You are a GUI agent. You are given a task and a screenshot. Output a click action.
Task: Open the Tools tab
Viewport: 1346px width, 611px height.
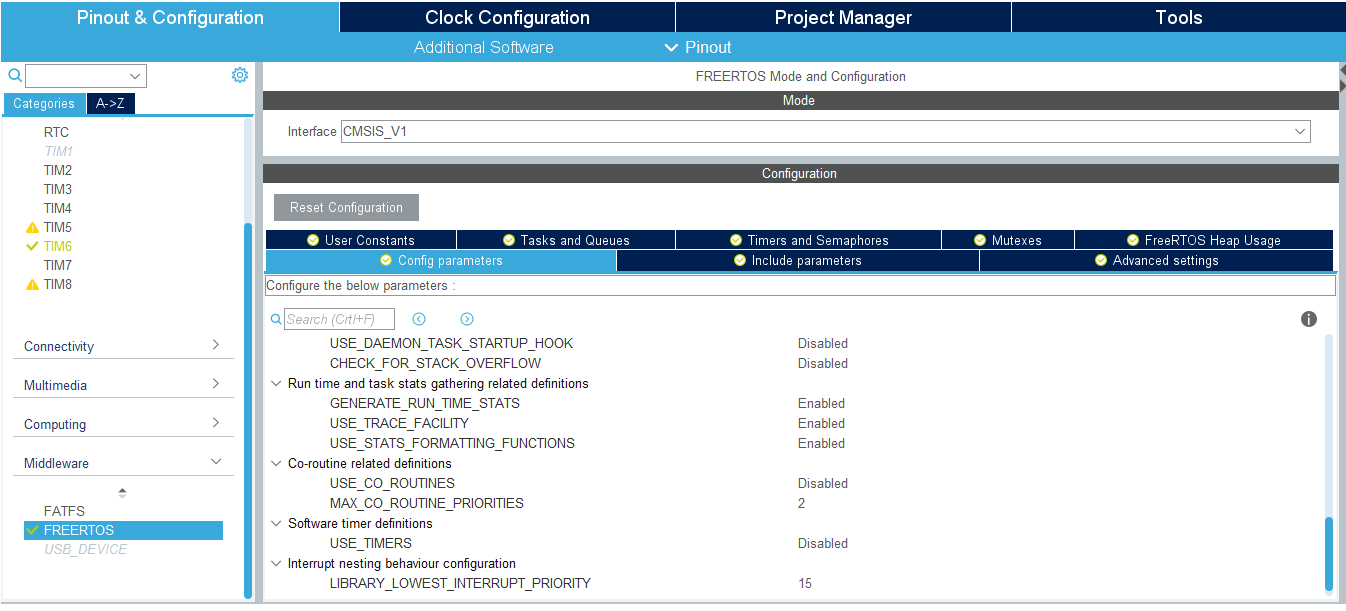pyautogui.click(x=1178, y=17)
